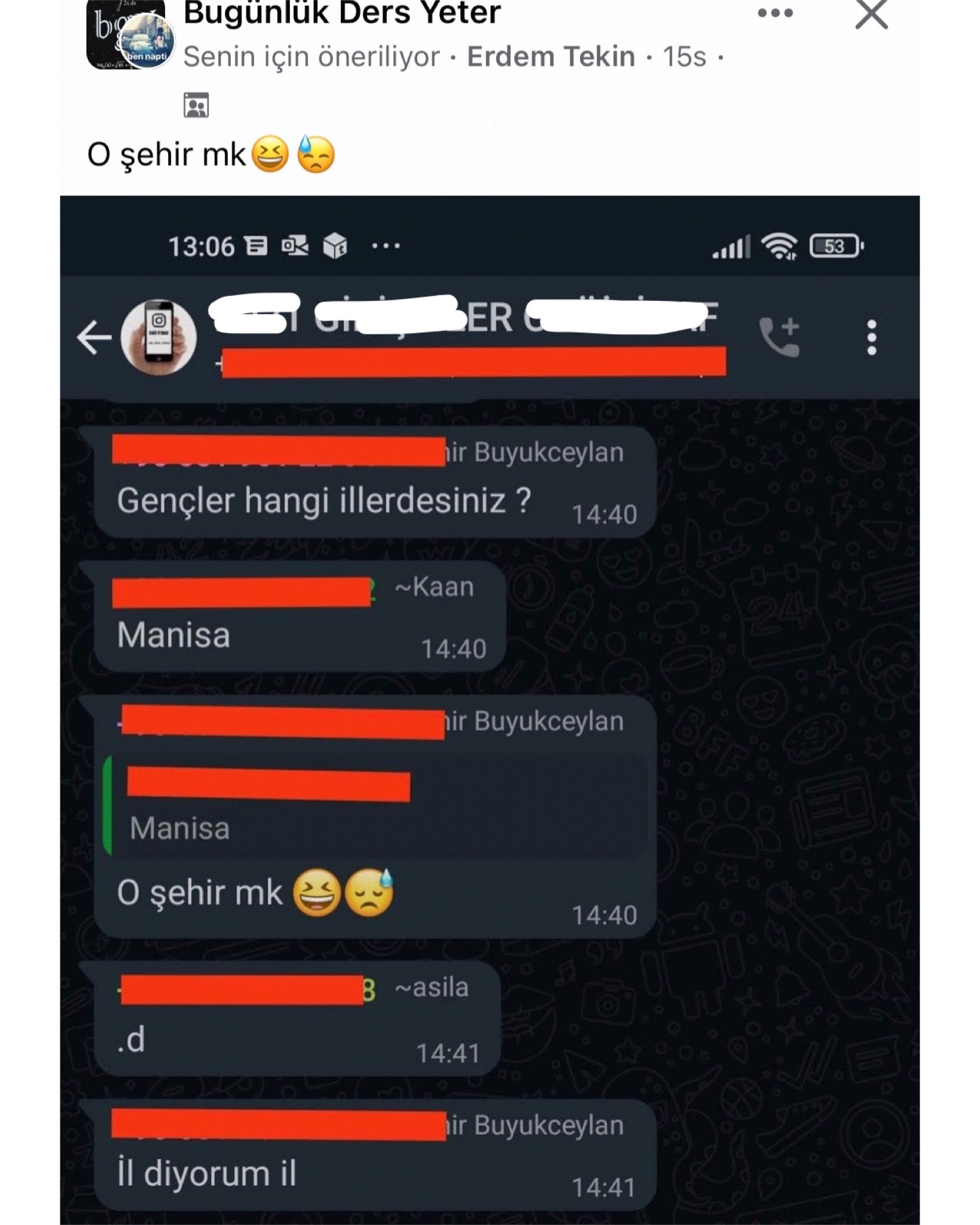Select the 'İl diyorum il' message
Viewport: 980px width, 1225px height.
tap(375, 1156)
